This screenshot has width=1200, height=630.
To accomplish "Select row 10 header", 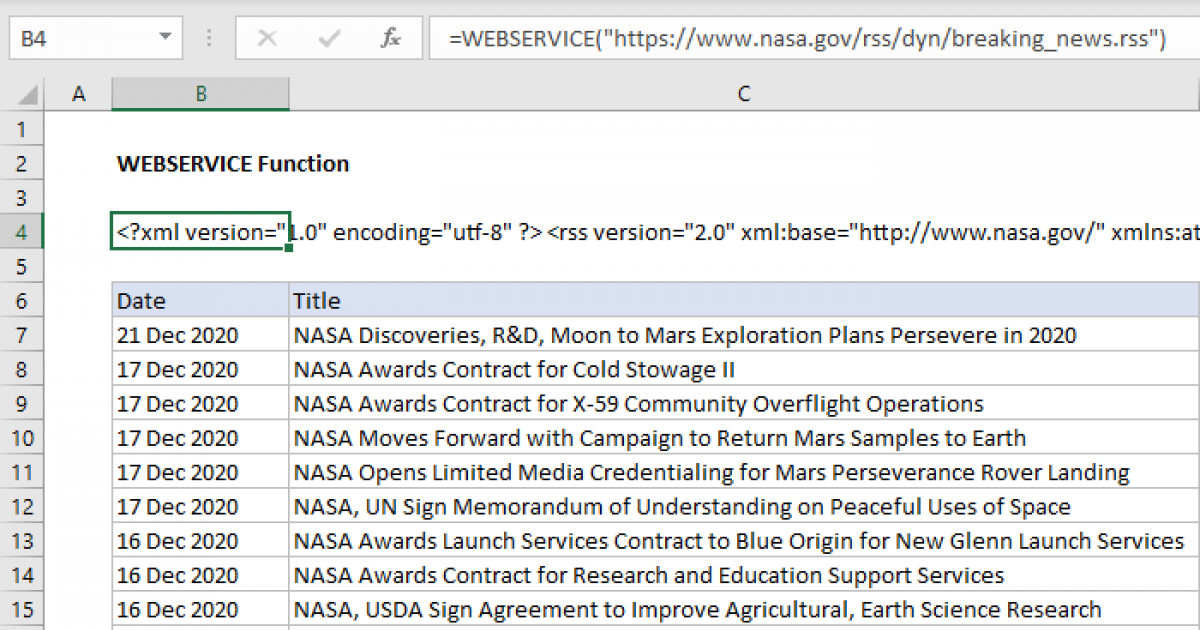I will click(x=23, y=438).
